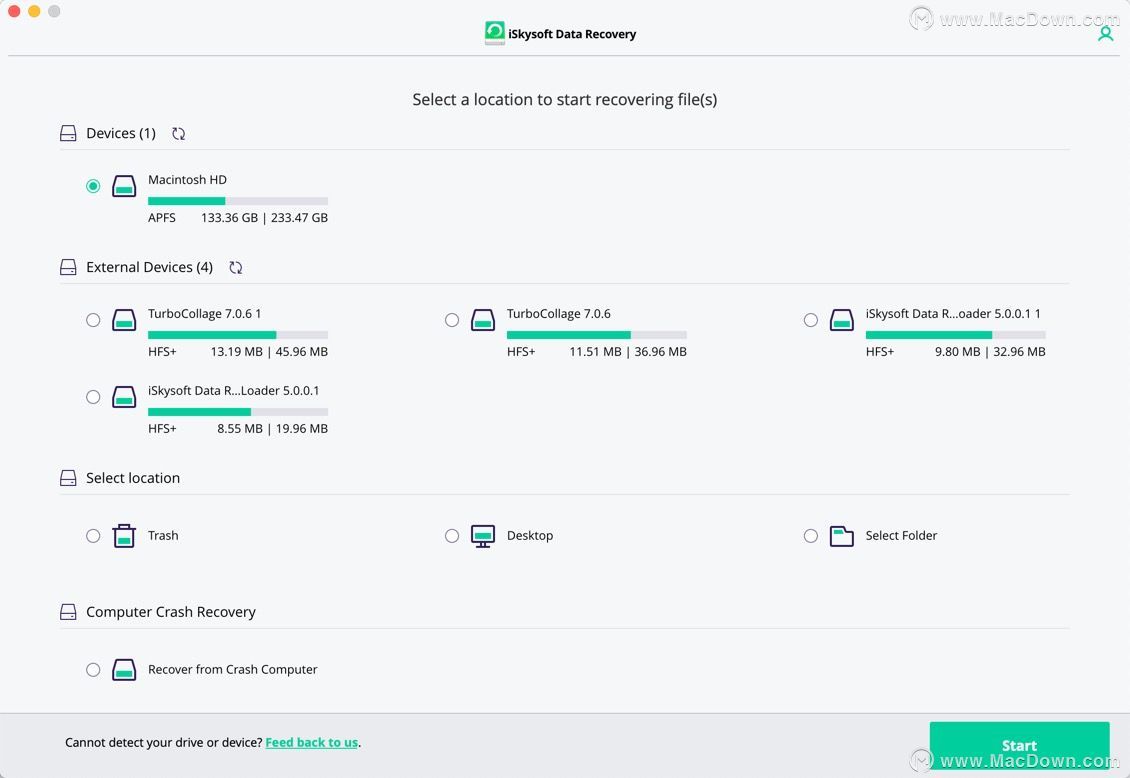Click the 9.80 MB | 32.96 MB text
The width and height of the screenshot is (1130, 778).
pos(990,352)
